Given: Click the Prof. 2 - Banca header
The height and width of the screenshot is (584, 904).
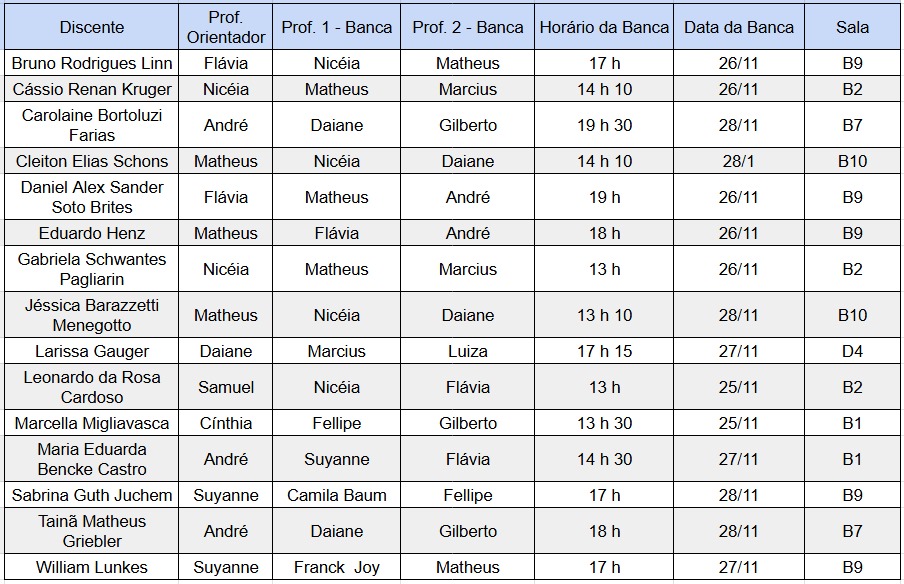Looking at the screenshot, I should point(468,27).
